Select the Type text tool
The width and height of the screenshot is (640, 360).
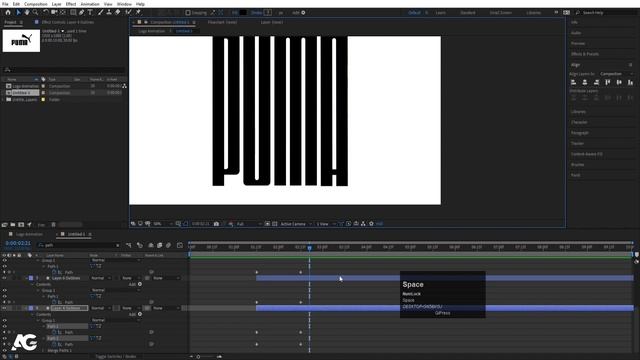(x=90, y=13)
